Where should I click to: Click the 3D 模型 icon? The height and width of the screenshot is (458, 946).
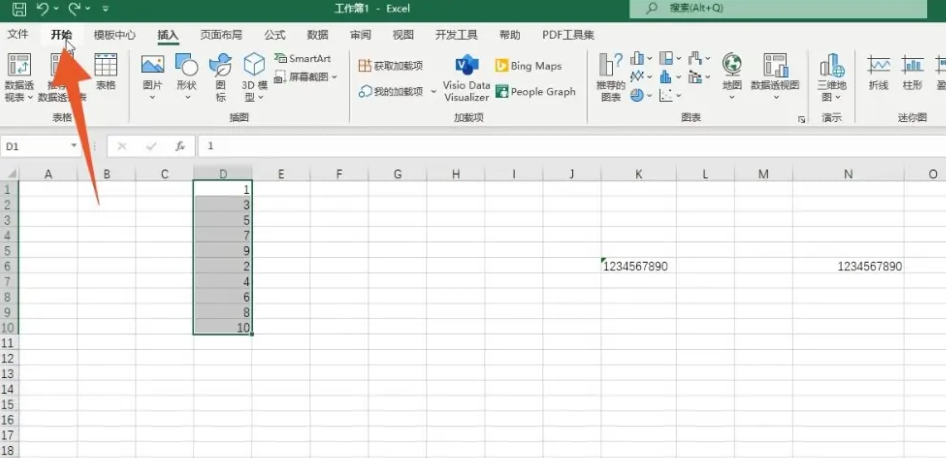click(x=255, y=72)
